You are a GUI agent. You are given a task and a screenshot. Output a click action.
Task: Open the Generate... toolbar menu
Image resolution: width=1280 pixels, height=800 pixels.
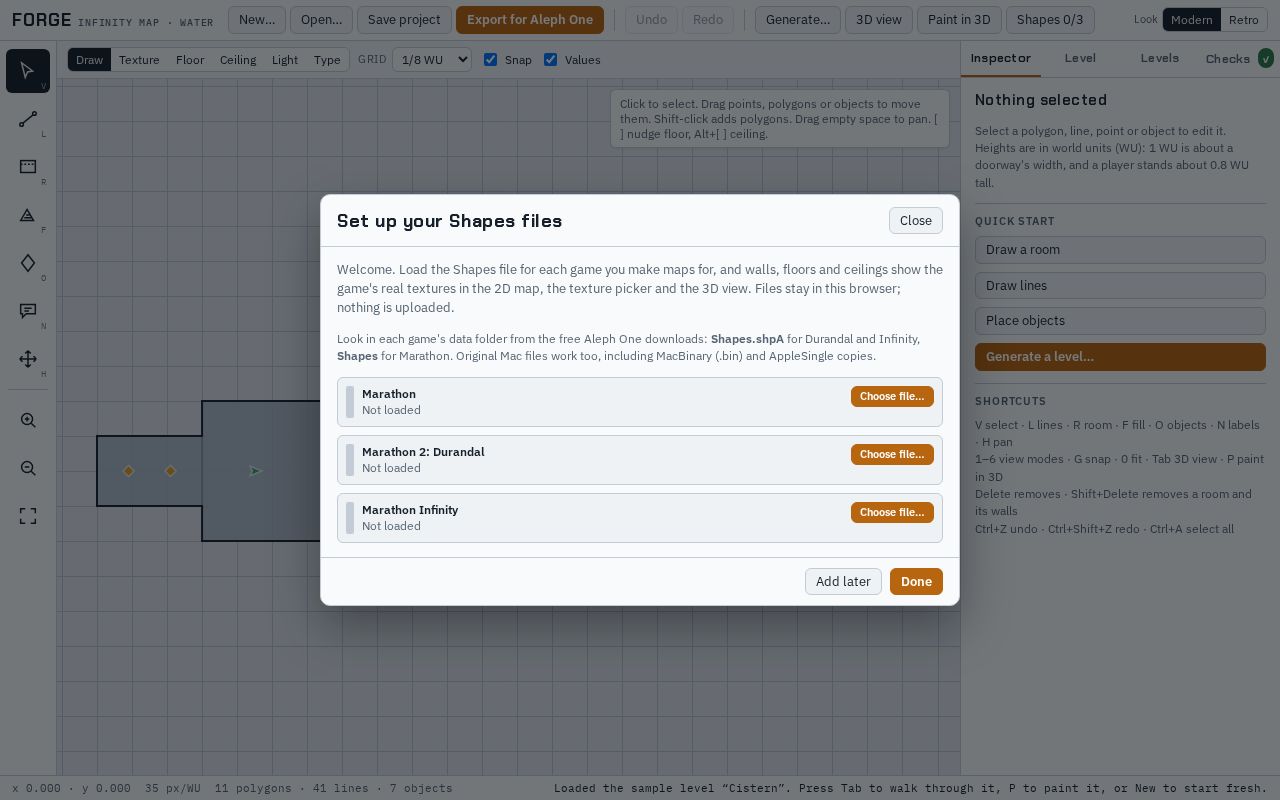798,20
